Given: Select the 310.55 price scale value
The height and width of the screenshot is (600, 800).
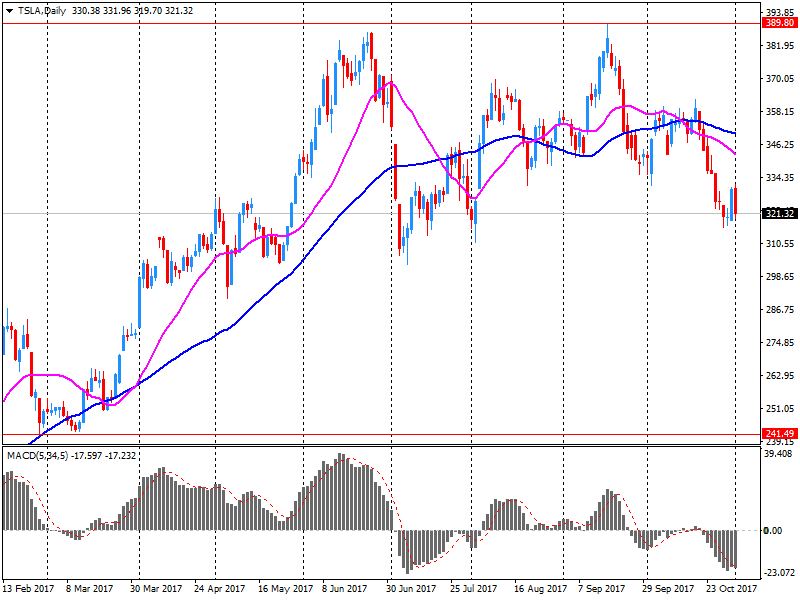Looking at the screenshot, I should pos(780,243).
